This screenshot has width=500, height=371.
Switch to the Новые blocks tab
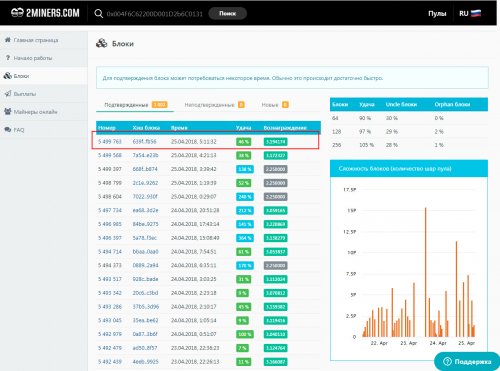[275, 105]
